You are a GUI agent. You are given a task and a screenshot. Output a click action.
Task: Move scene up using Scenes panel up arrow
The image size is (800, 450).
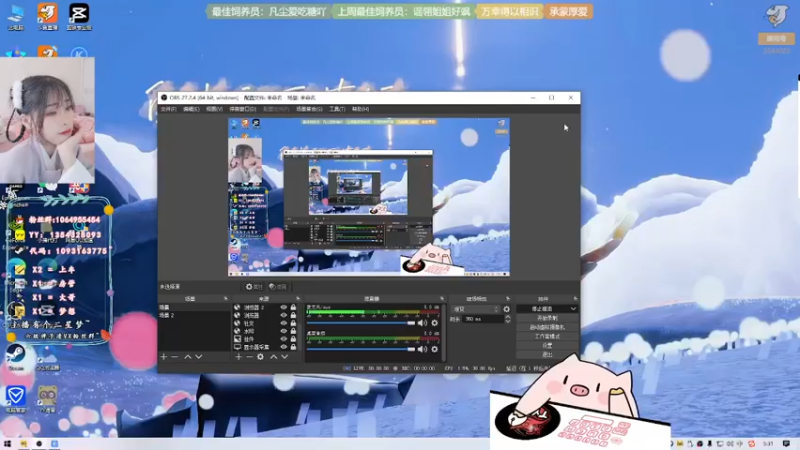187,357
